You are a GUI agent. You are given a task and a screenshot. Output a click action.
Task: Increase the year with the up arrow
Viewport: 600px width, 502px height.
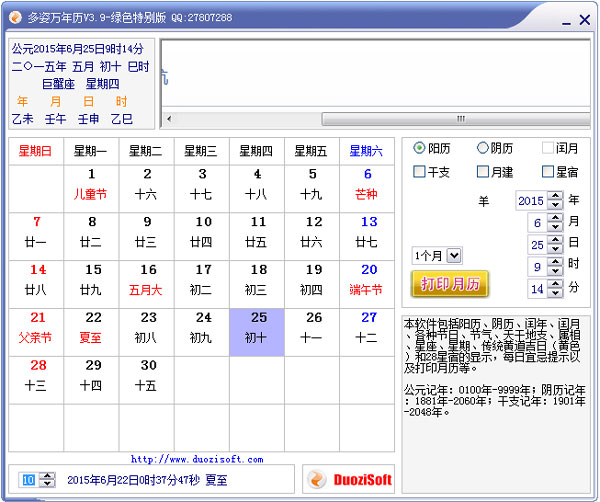pos(555,196)
